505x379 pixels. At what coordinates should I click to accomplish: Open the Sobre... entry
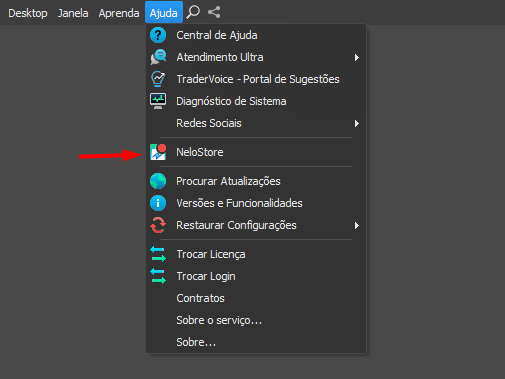click(256, 342)
